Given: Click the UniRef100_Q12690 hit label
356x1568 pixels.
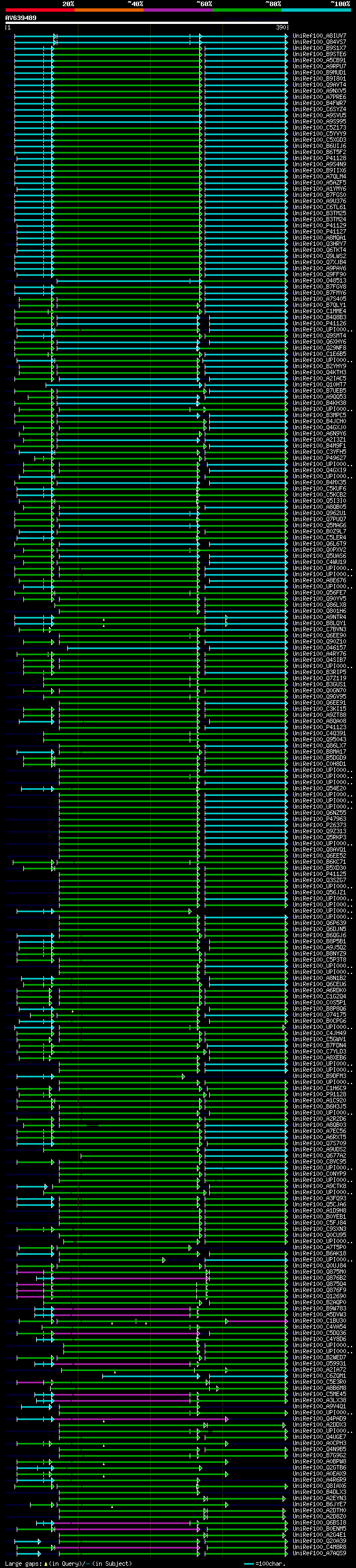Looking at the screenshot, I should coord(319,1297).
